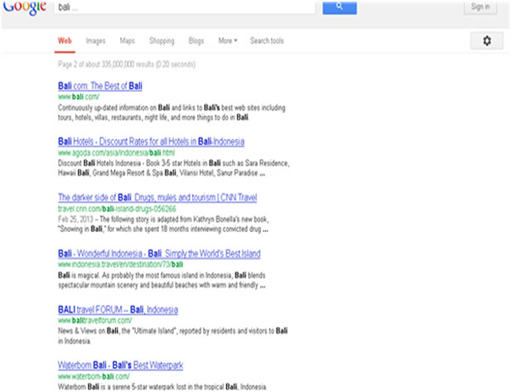520x392 pixels.
Task: Click snippet starting Bali is magical
Action: pyautogui.click(x=162, y=280)
